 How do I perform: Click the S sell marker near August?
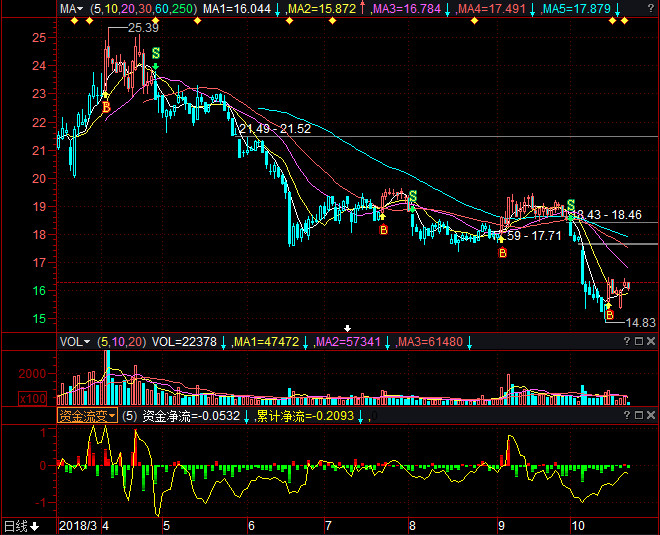(x=412, y=197)
